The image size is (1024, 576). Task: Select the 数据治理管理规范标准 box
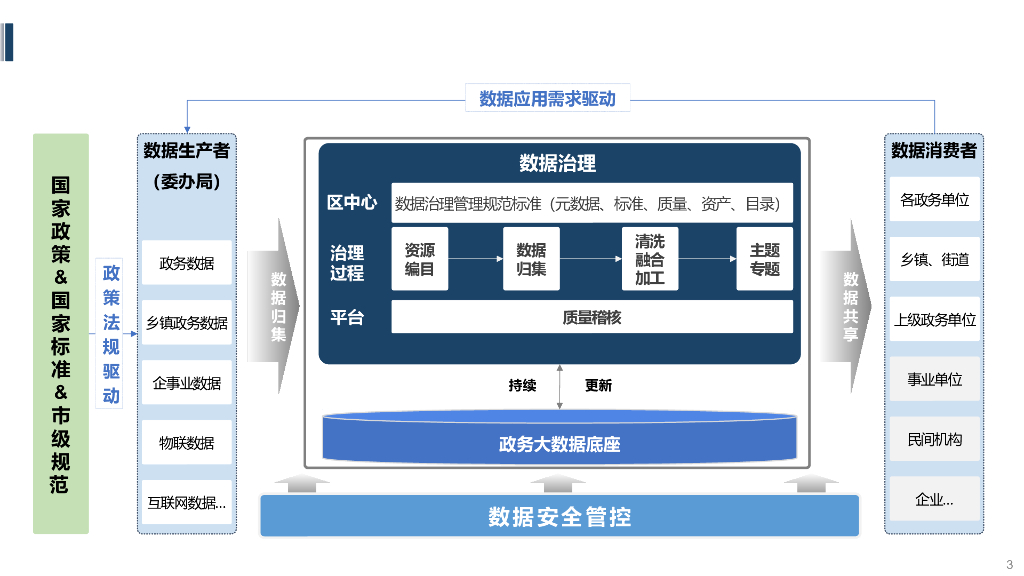tap(592, 203)
